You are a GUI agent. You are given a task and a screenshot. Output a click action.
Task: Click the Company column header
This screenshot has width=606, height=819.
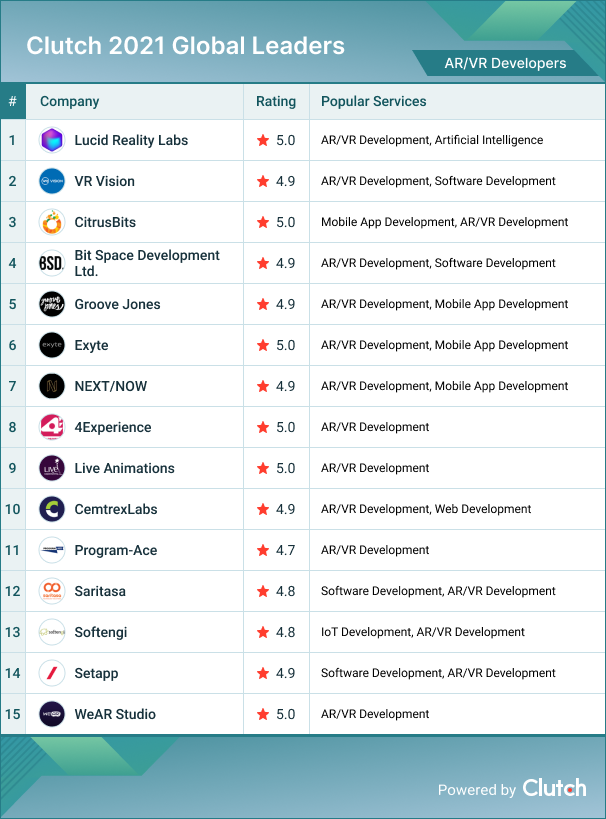(x=69, y=101)
